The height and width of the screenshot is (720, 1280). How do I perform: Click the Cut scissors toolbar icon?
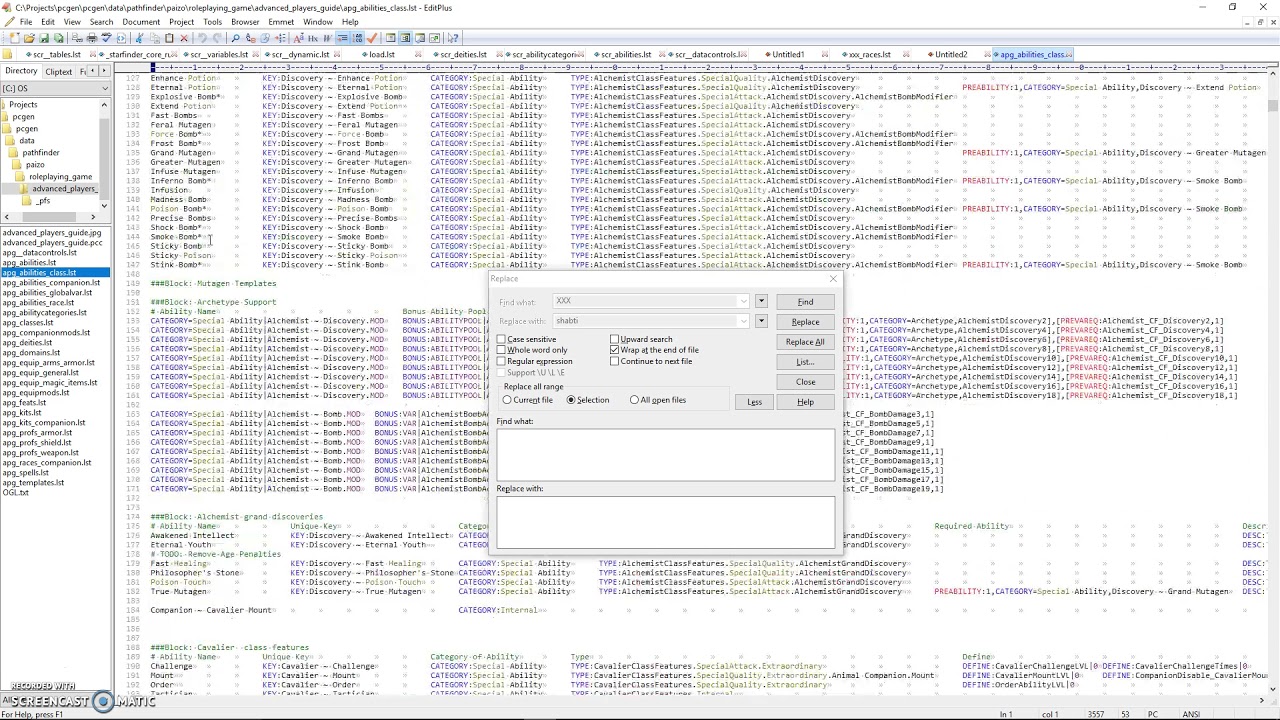pos(139,38)
